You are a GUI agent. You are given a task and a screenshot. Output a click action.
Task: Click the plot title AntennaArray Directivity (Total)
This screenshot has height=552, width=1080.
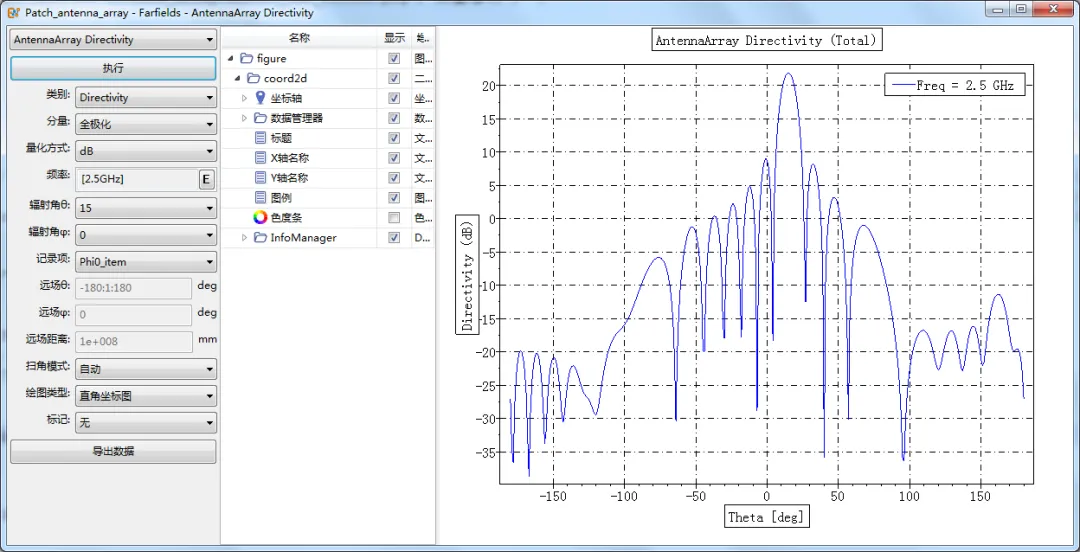(767, 41)
